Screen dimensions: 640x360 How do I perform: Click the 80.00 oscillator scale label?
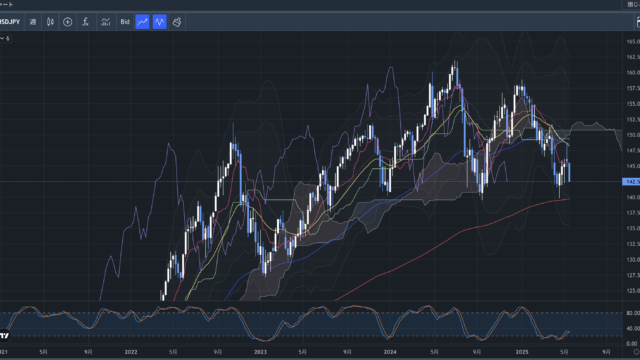[633, 313]
